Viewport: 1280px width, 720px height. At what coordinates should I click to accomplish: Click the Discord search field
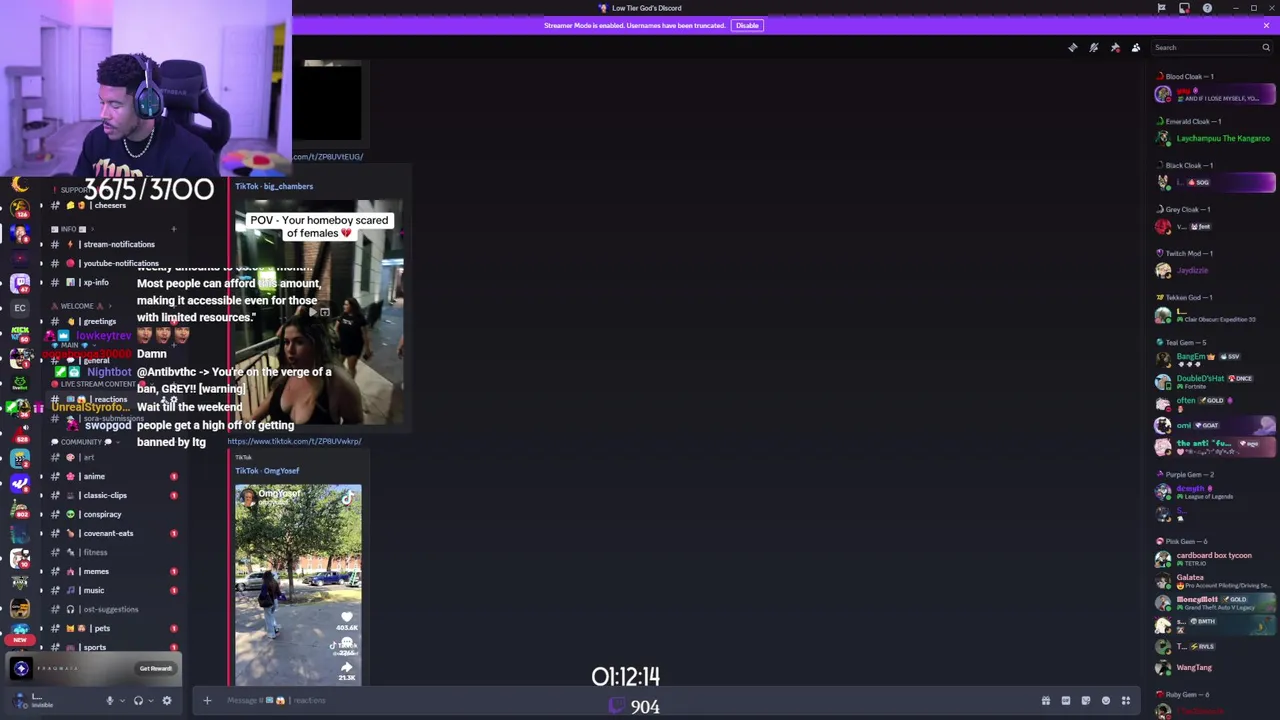1211,47
